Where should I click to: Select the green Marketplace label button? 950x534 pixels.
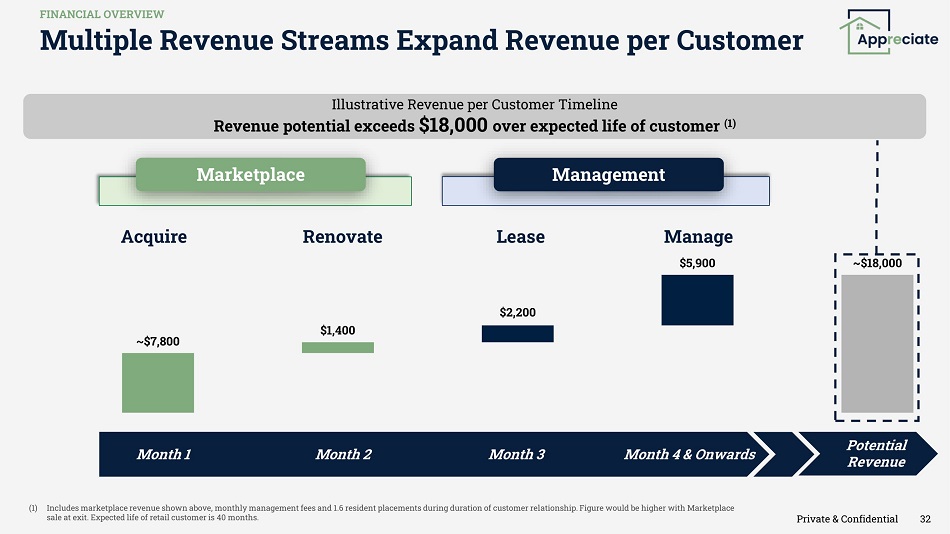click(x=250, y=174)
